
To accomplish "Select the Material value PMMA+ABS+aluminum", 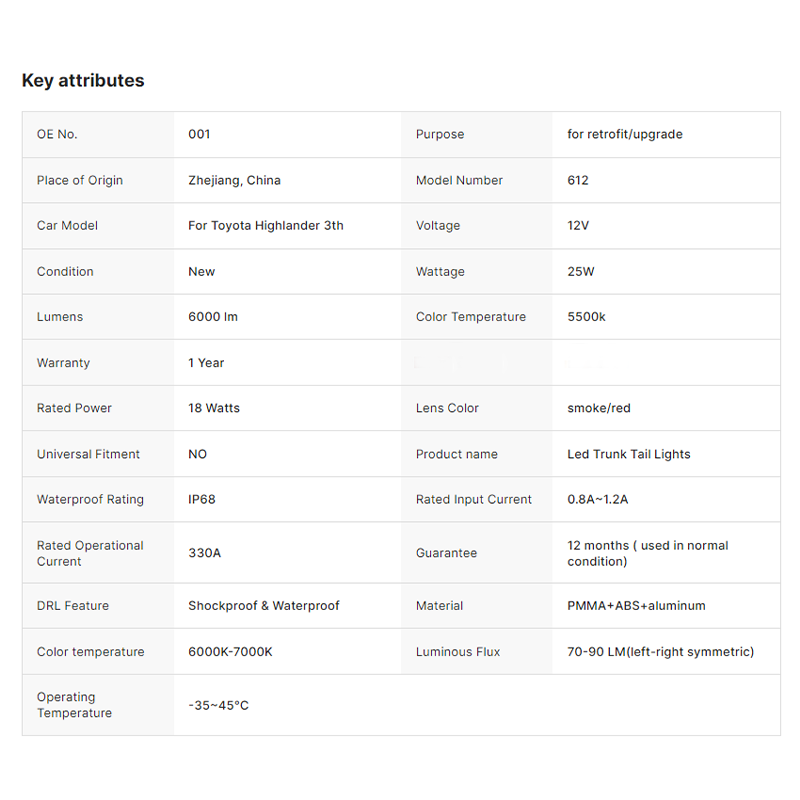I will 636,606.
